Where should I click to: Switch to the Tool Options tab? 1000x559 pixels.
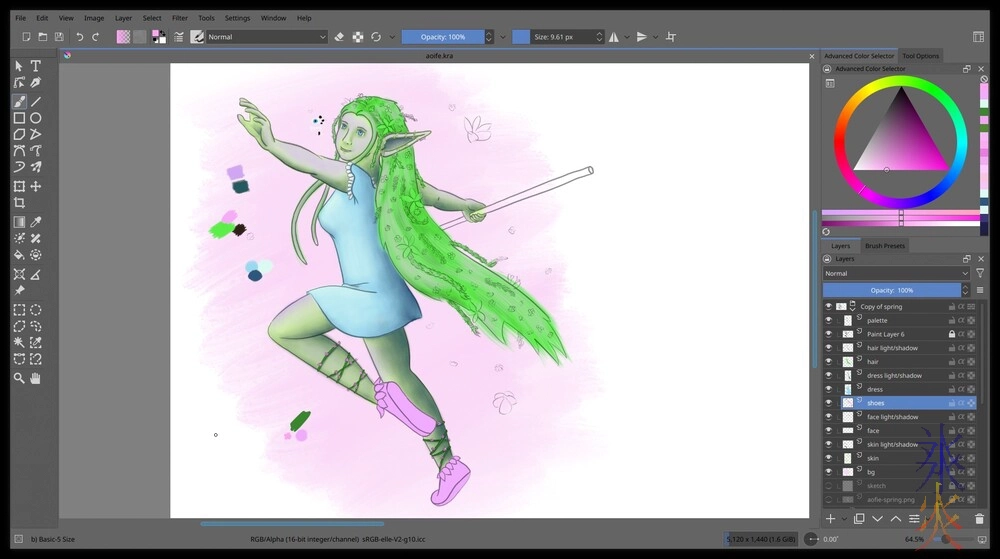point(920,56)
